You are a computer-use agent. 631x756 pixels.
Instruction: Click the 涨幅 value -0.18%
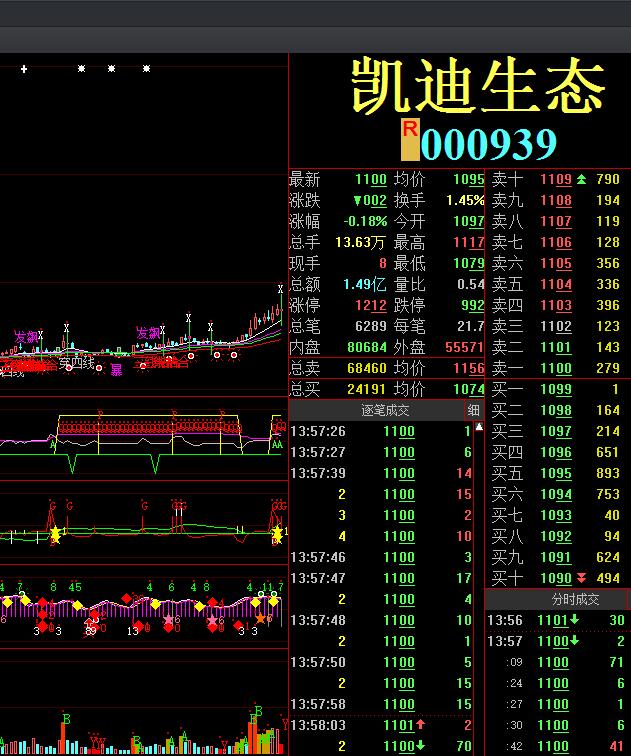[365, 222]
